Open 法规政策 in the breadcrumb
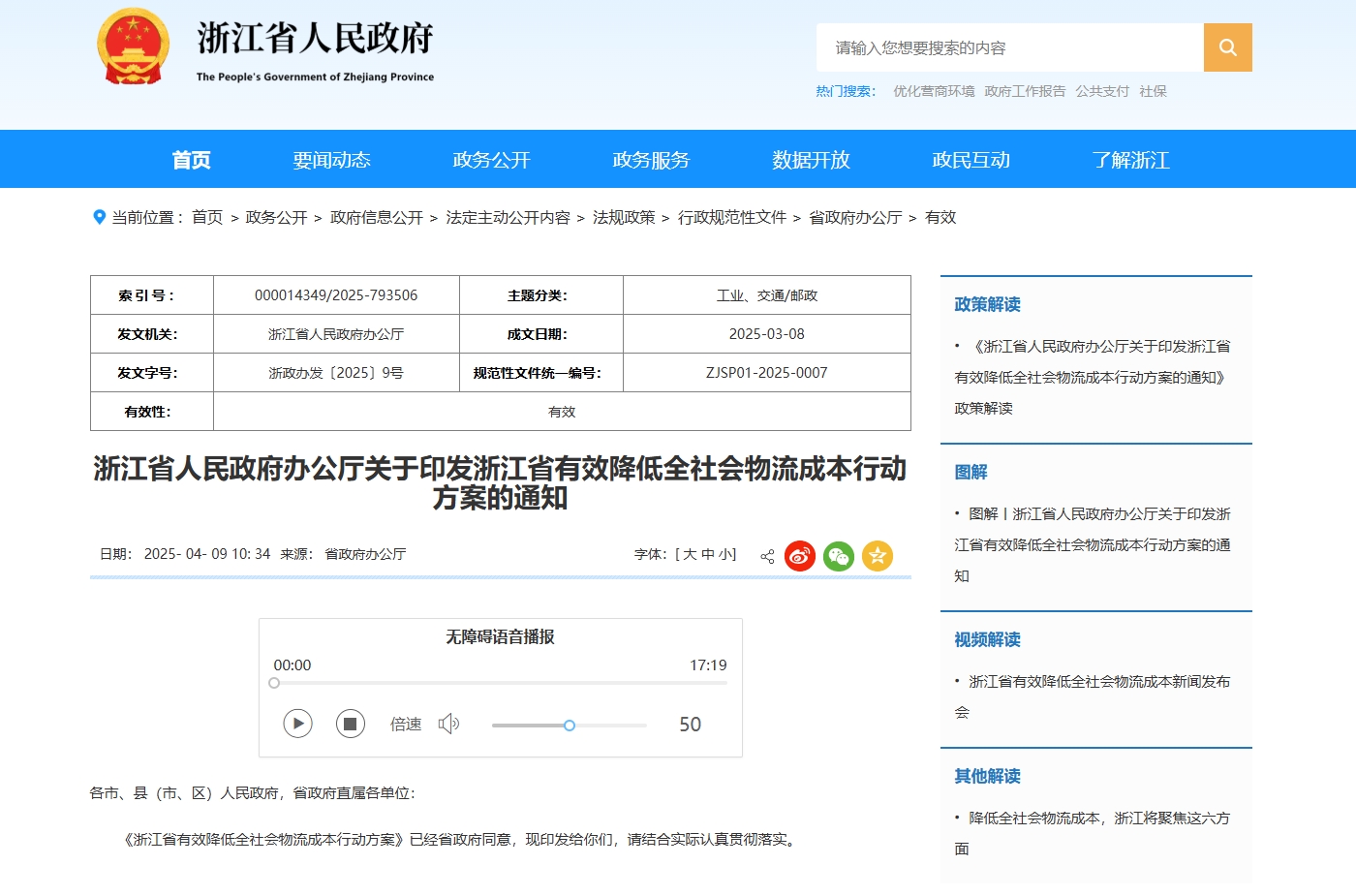This screenshot has height=896, width=1356. pyautogui.click(x=624, y=217)
